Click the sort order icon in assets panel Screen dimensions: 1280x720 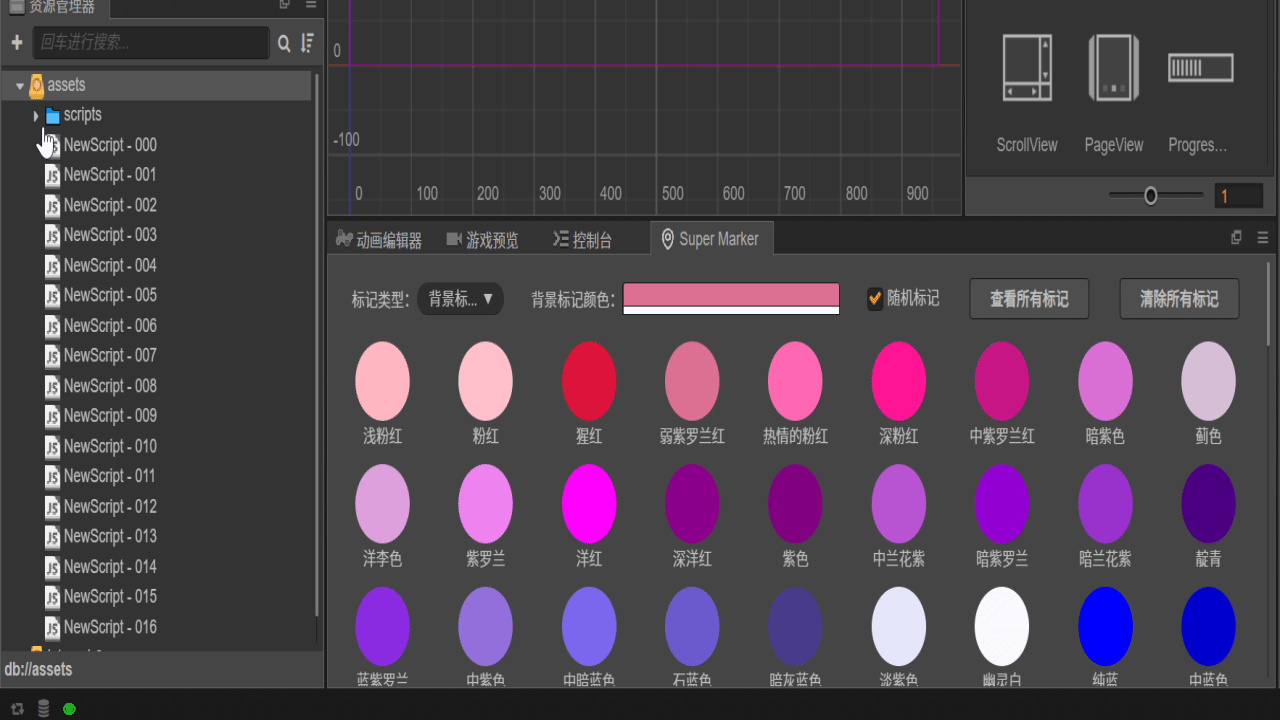click(x=307, y=43)
